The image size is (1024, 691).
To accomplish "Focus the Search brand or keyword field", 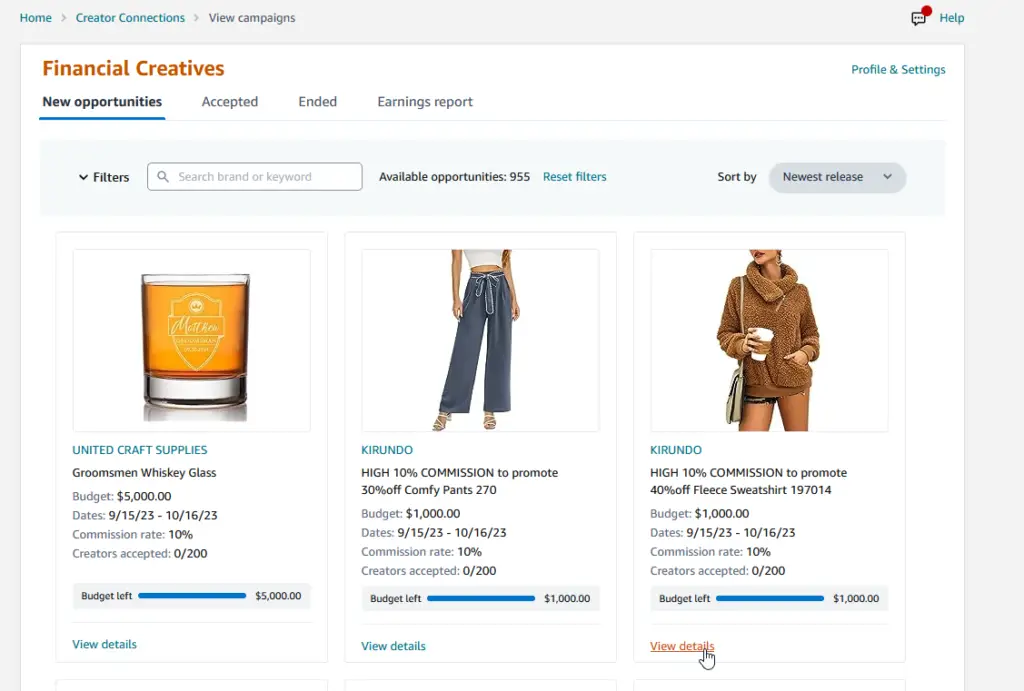I will tap(255, 177).
